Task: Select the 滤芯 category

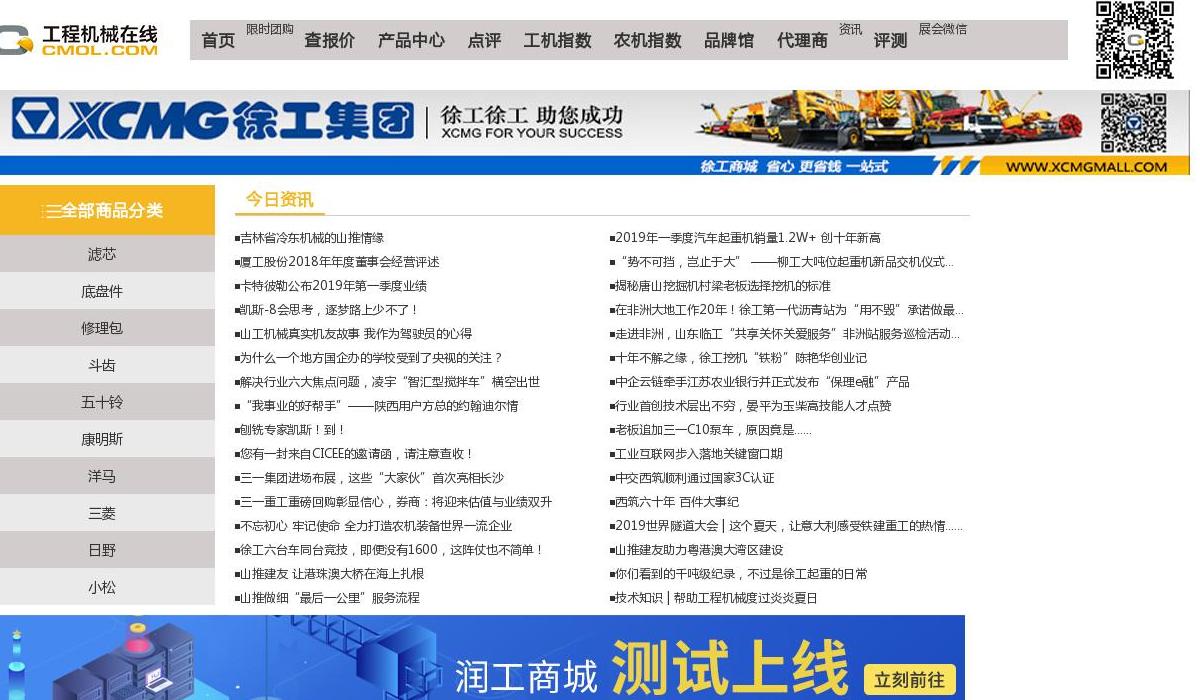Action: click(x=107, y=254)
